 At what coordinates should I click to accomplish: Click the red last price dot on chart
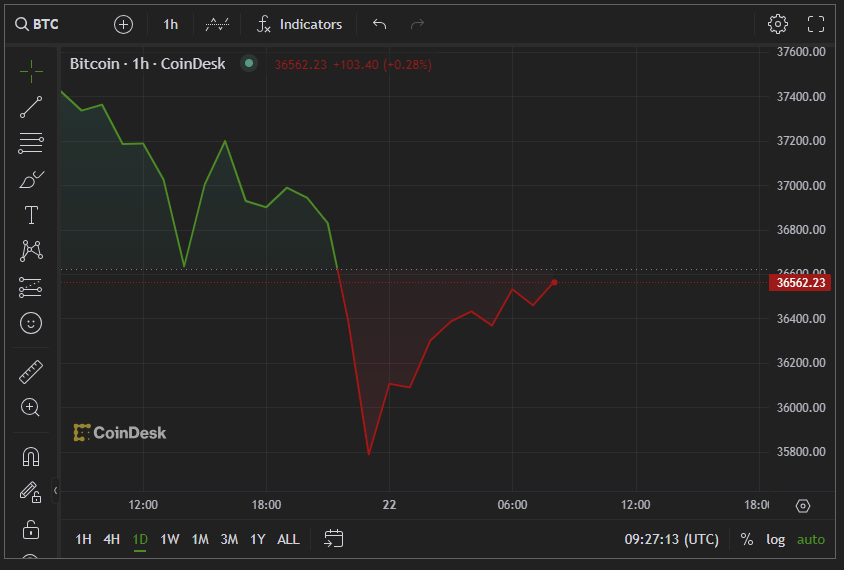click(x=554, y=282)
